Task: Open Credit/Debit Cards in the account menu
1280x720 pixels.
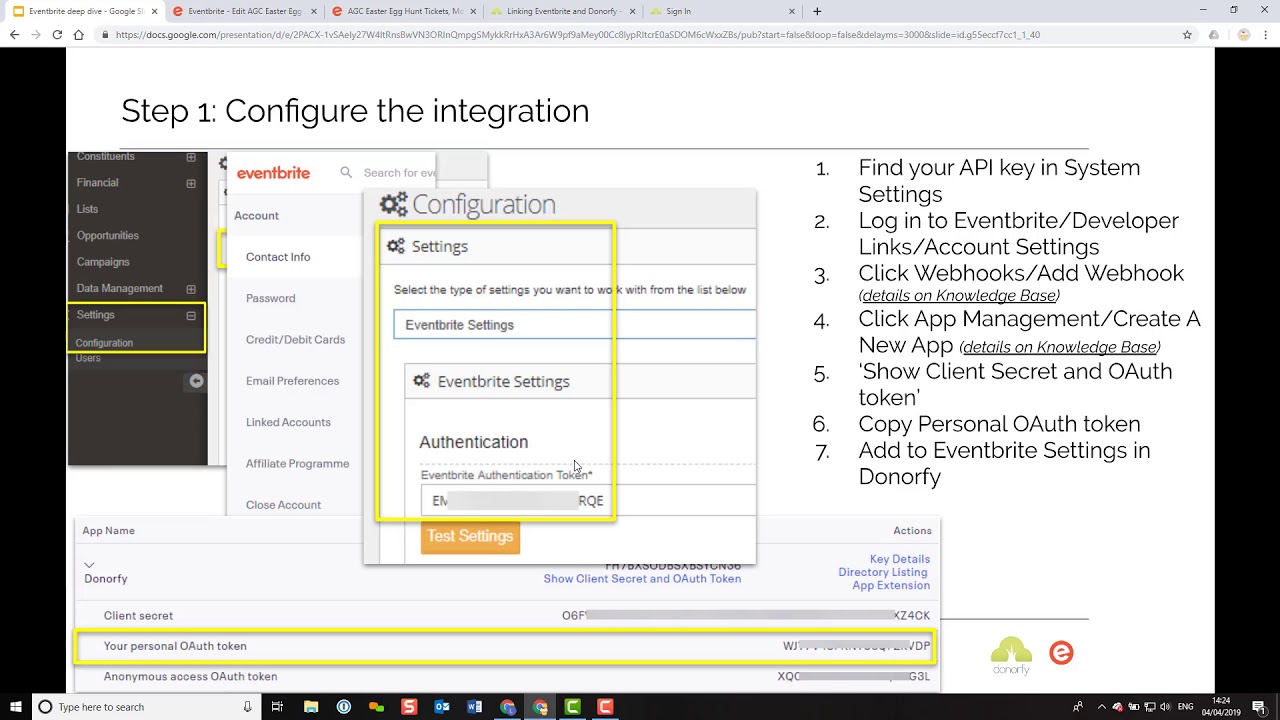Action: click(x=295, y=340)
